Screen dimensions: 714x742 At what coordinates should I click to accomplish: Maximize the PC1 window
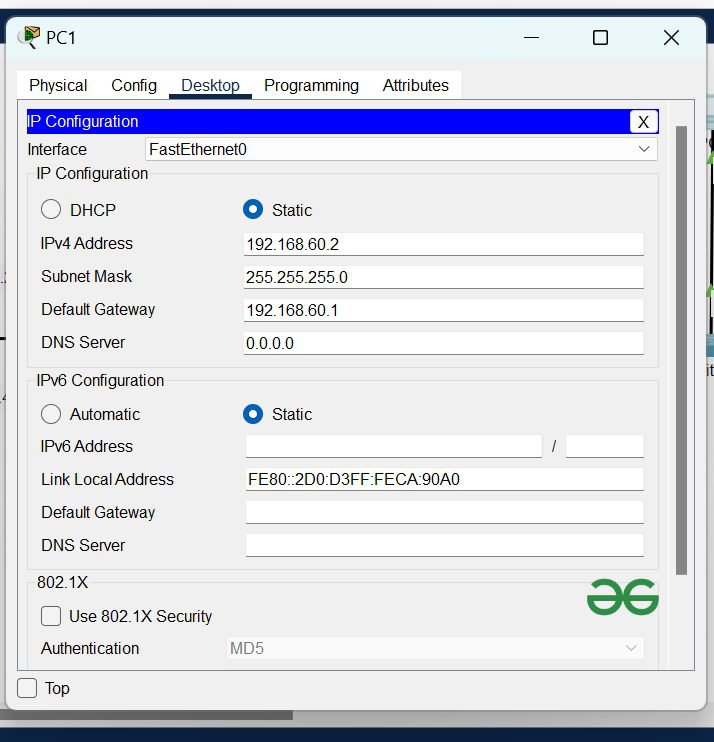(x=600, y=38)
